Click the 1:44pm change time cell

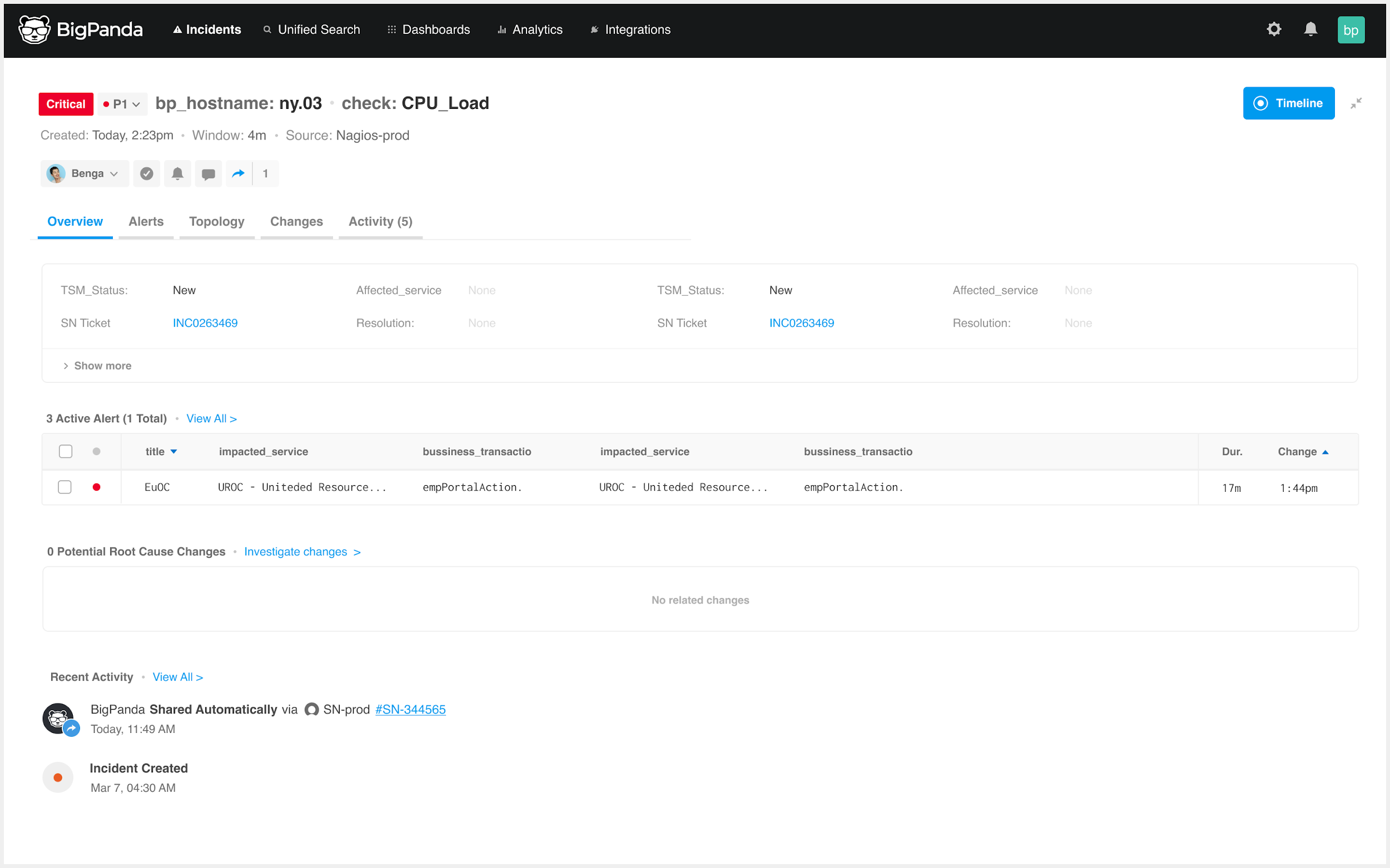pyautogui.click(x=1298, y=488)
